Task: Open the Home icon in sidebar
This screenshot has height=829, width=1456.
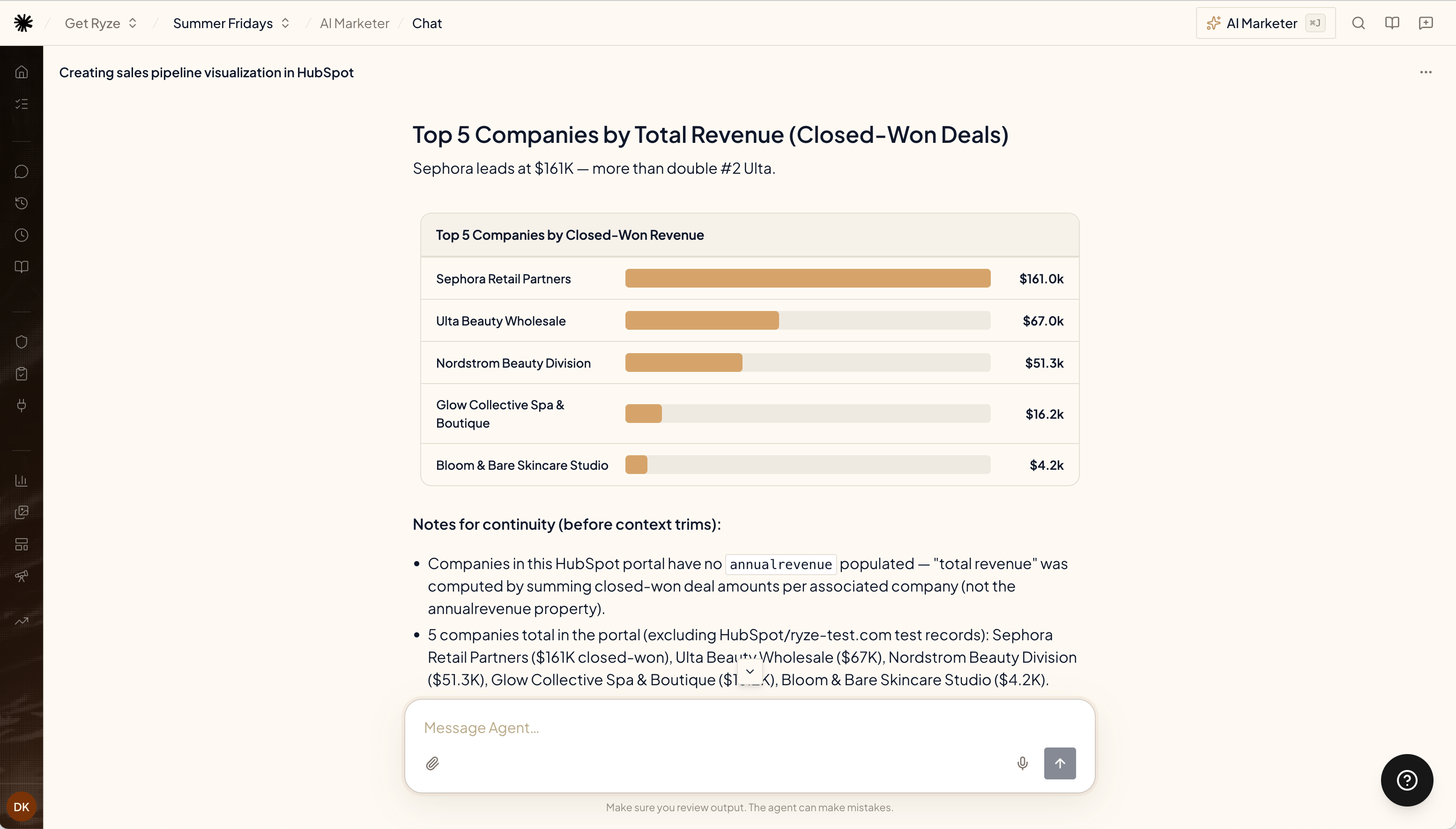Action: pyautogui.click(x=22, y=72)
